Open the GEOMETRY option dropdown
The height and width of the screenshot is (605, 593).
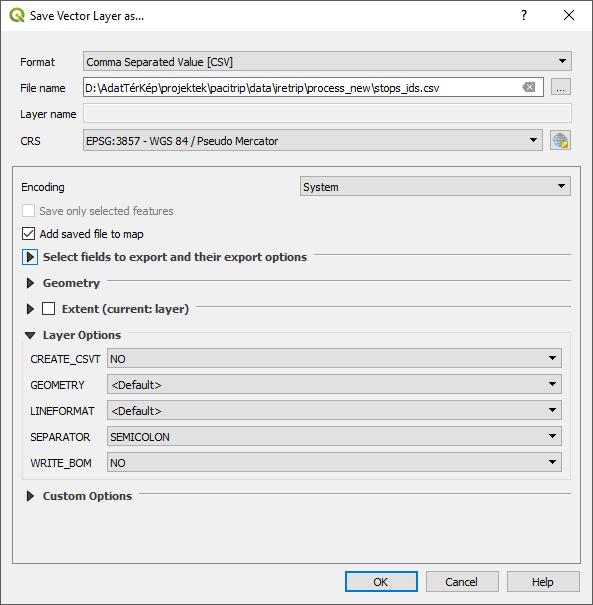point(334,384)
